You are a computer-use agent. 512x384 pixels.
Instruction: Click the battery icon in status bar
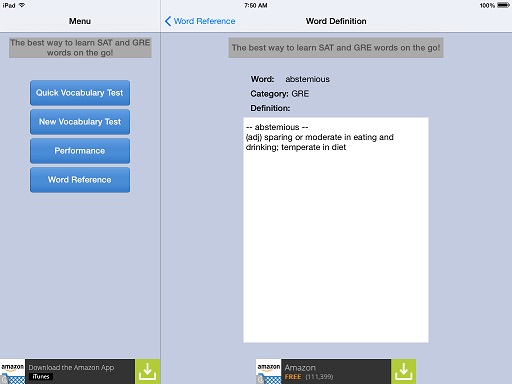click(503, 5)
